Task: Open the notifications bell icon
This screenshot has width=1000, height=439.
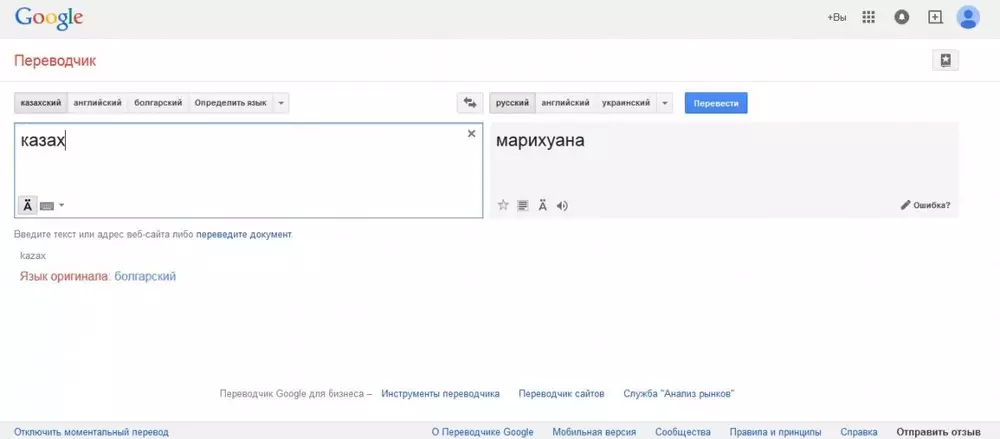Action: [x=902, y=17]
